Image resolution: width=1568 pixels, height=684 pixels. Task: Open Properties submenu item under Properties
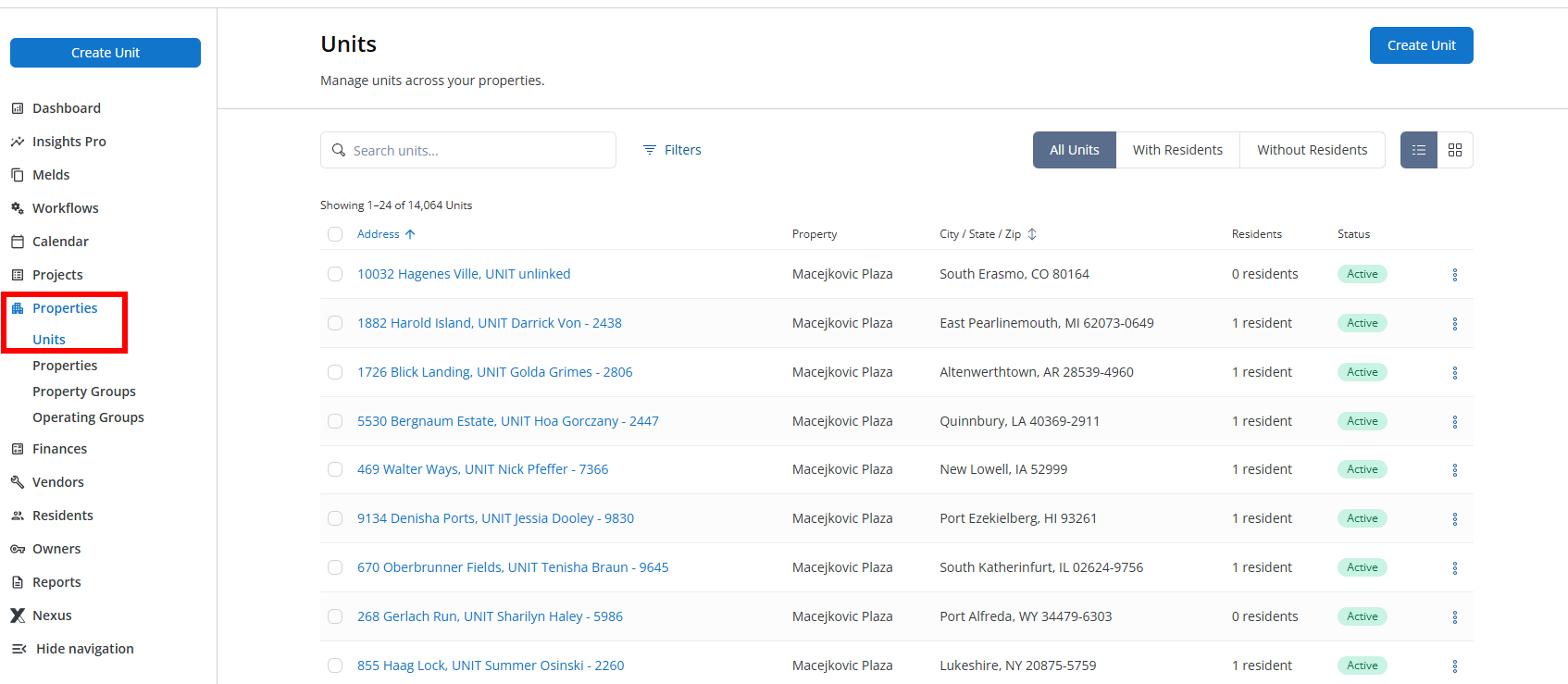[x=65, y=366]
